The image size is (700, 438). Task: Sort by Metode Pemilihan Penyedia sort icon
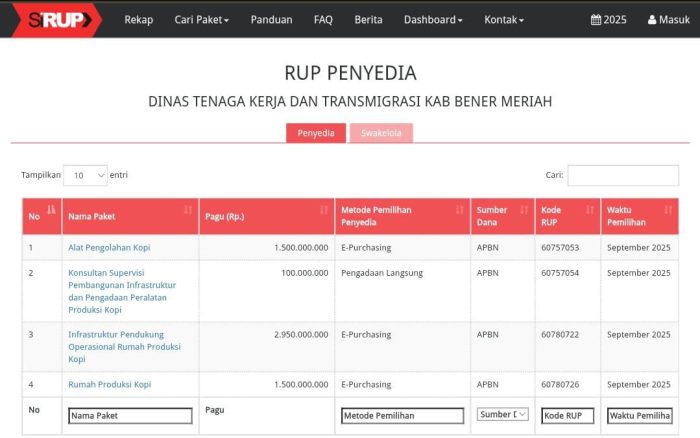point(460,210)
